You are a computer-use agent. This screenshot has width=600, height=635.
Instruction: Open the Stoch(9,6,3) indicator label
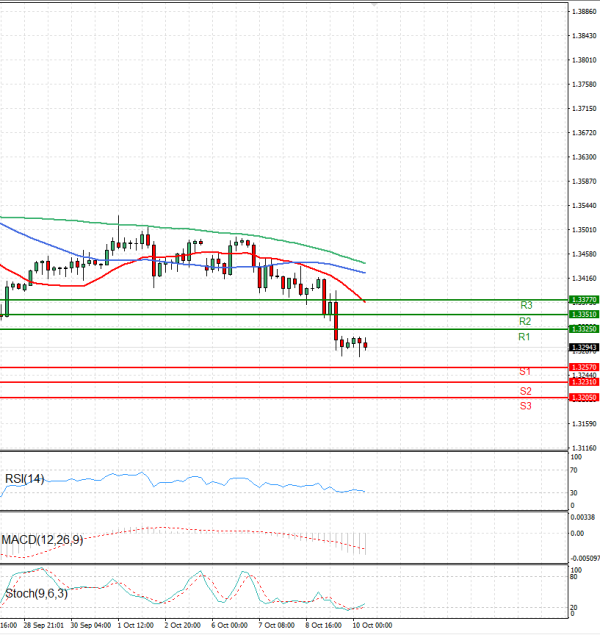pyautogui.click(x=37, y=594)
